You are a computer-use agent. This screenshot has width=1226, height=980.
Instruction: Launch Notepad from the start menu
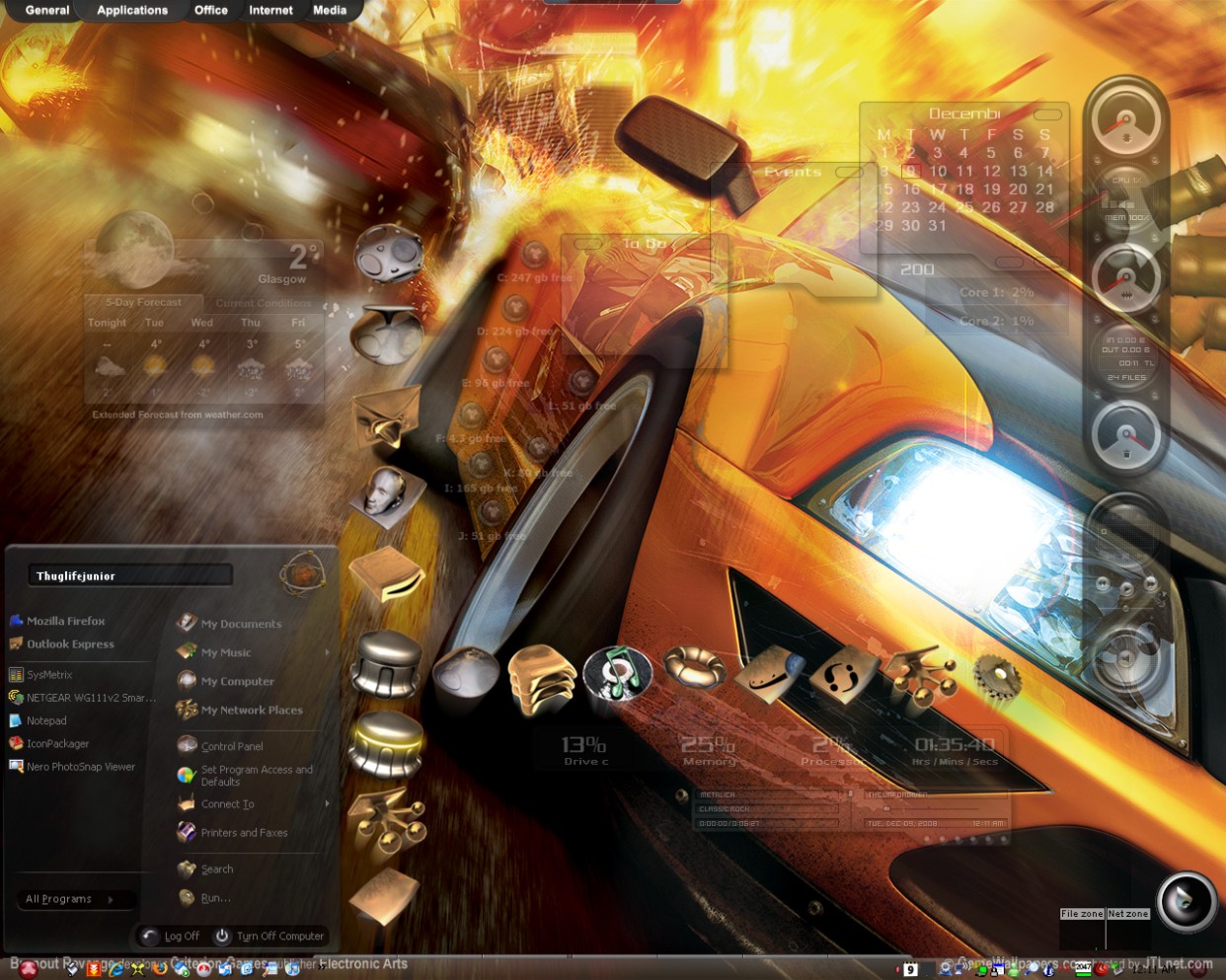[38, 720]
